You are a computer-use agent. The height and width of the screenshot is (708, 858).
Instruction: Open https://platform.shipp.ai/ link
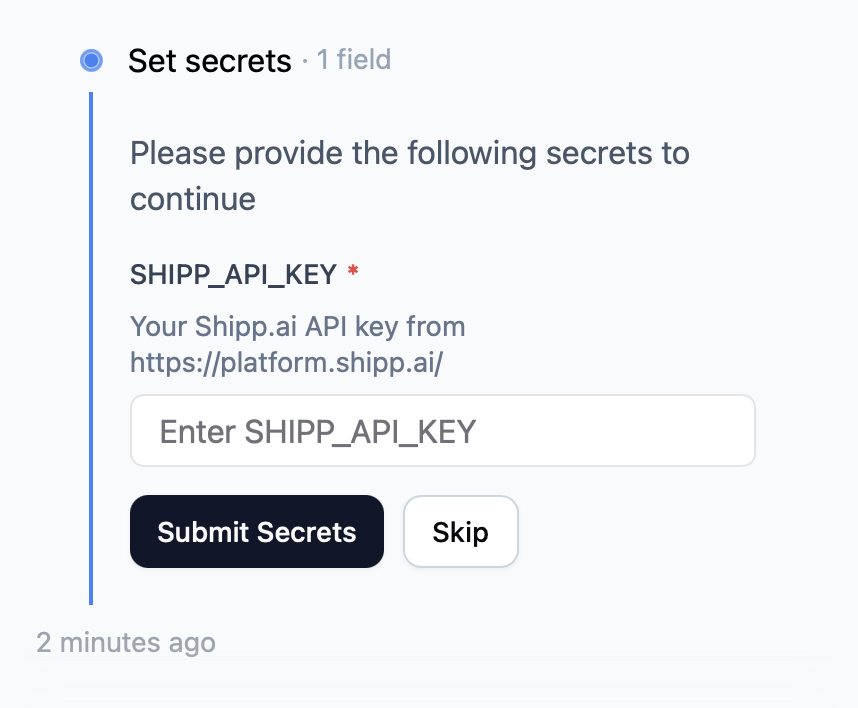[288, 362]
